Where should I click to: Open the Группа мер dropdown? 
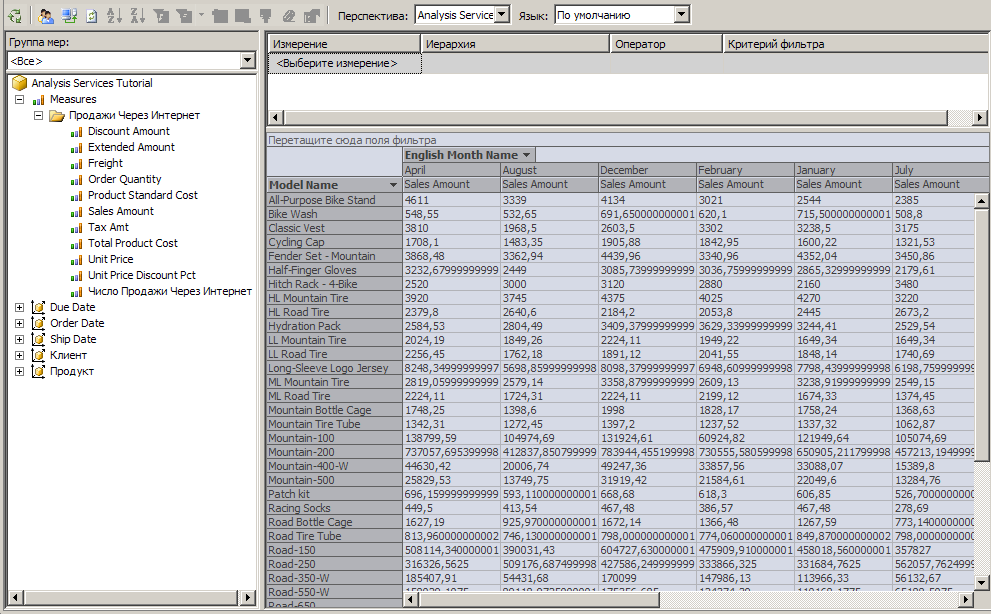tap(248, 61)
